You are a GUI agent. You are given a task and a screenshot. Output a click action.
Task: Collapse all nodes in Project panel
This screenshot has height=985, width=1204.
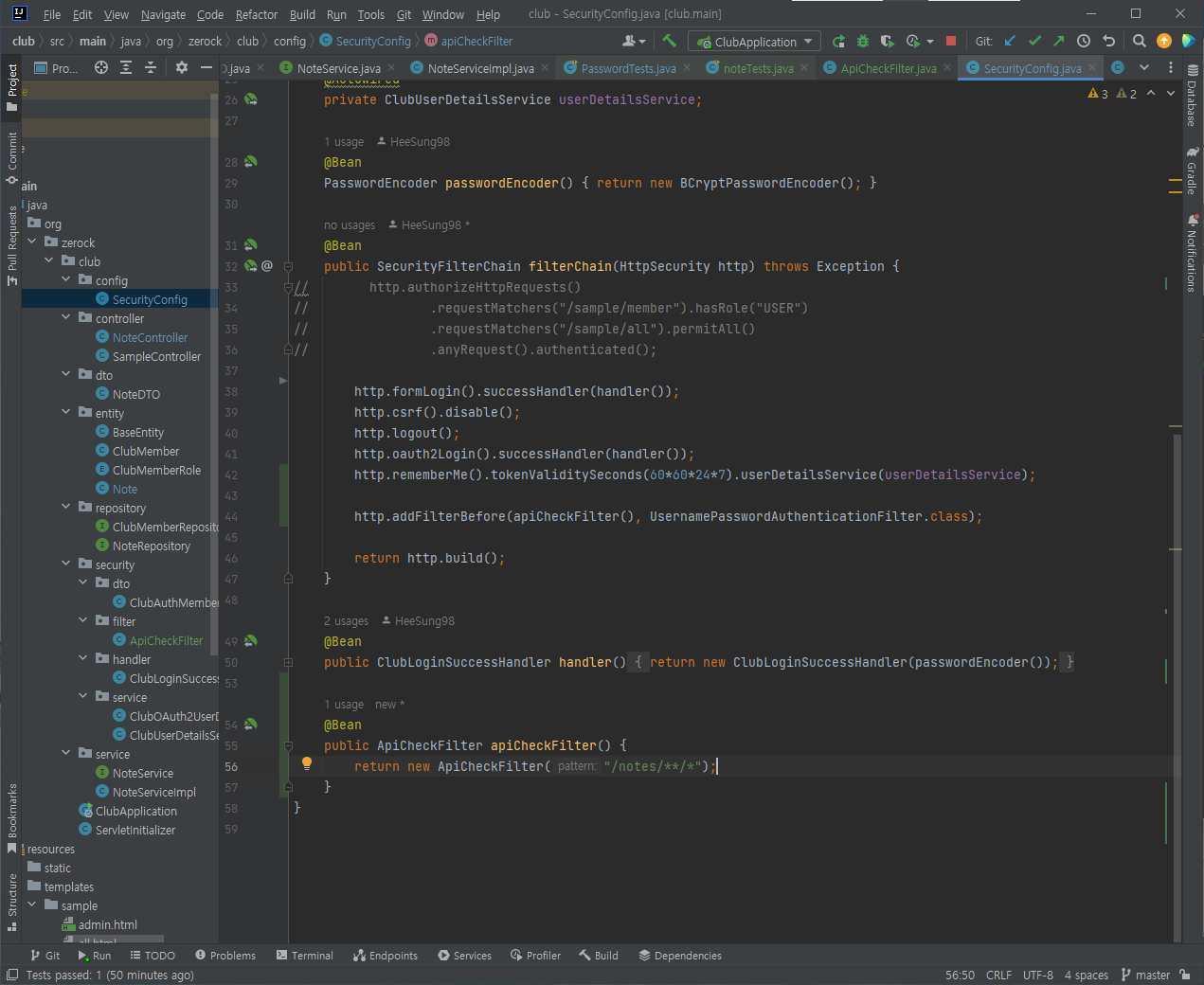pyautogui.click(x=151, y=67)
